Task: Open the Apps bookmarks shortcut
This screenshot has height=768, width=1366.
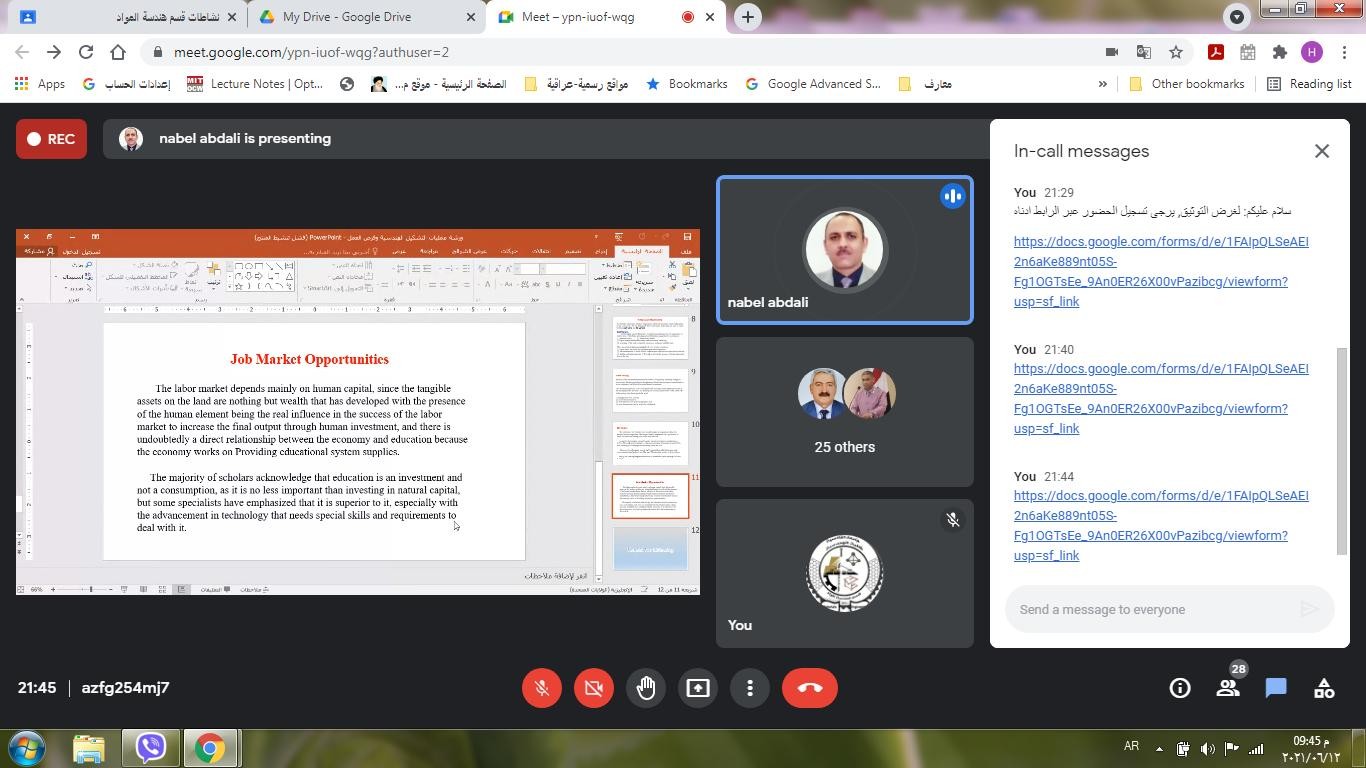Action: (40, 84)
